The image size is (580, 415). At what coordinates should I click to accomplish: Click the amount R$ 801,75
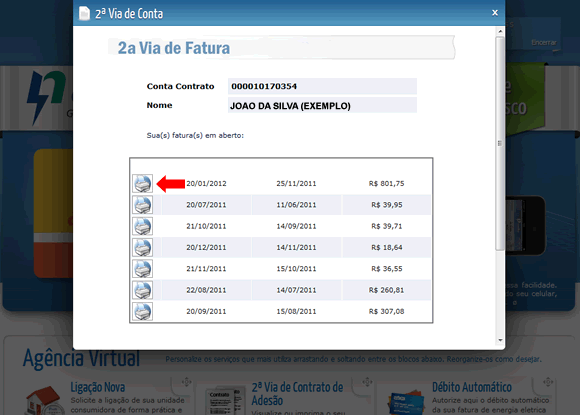tap(386, 183)
